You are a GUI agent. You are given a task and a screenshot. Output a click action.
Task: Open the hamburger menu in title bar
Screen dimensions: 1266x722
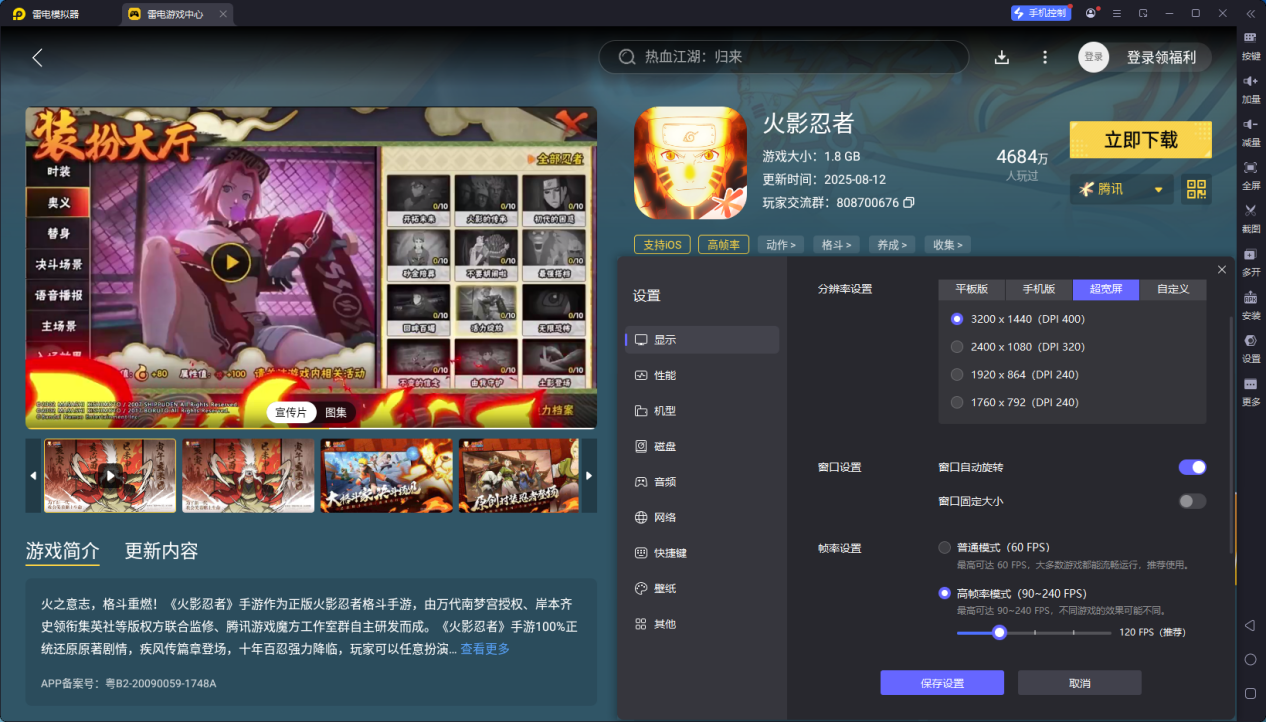[1116, 13]
